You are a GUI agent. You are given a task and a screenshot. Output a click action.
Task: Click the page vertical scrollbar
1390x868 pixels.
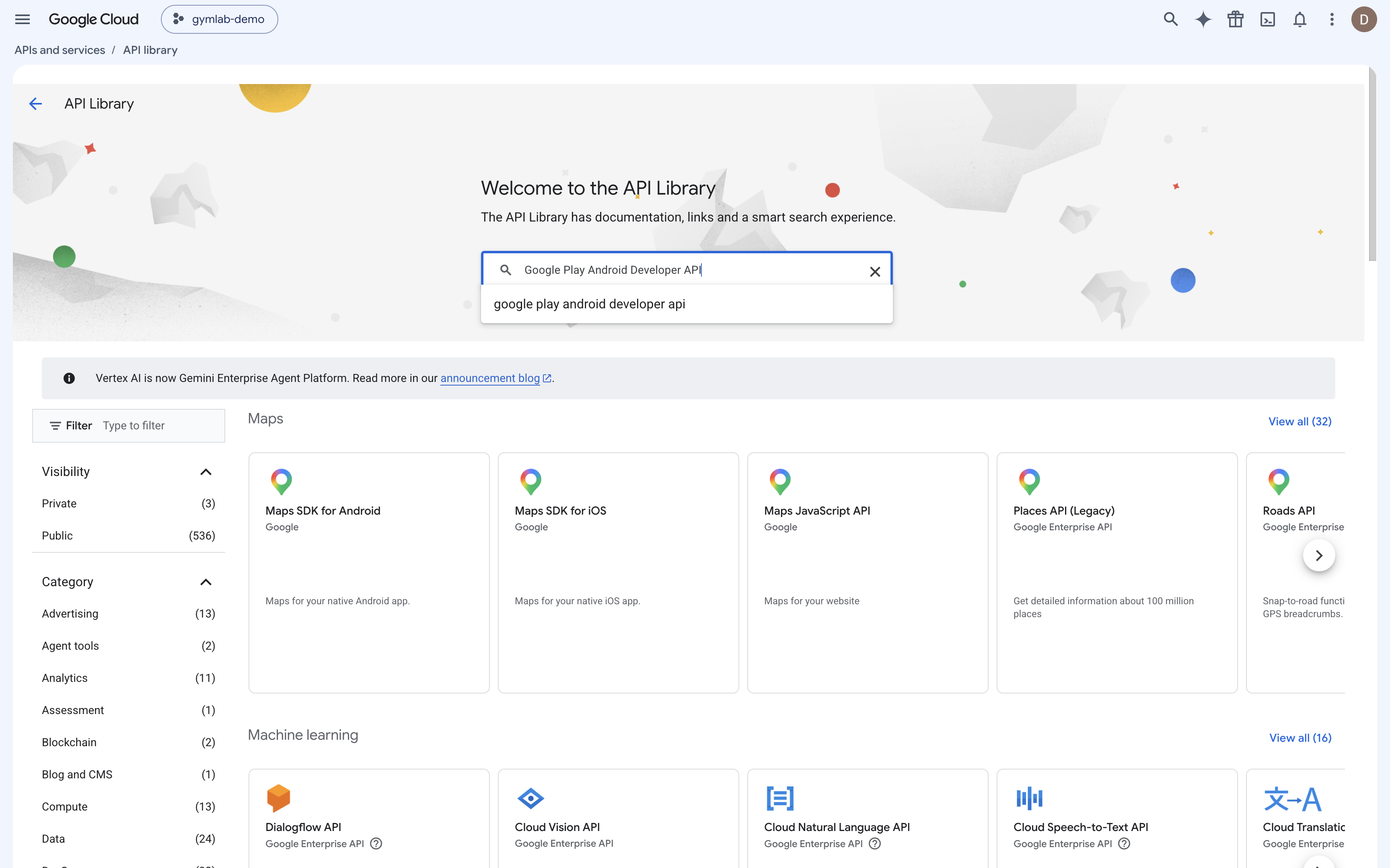coord(1372,164)
